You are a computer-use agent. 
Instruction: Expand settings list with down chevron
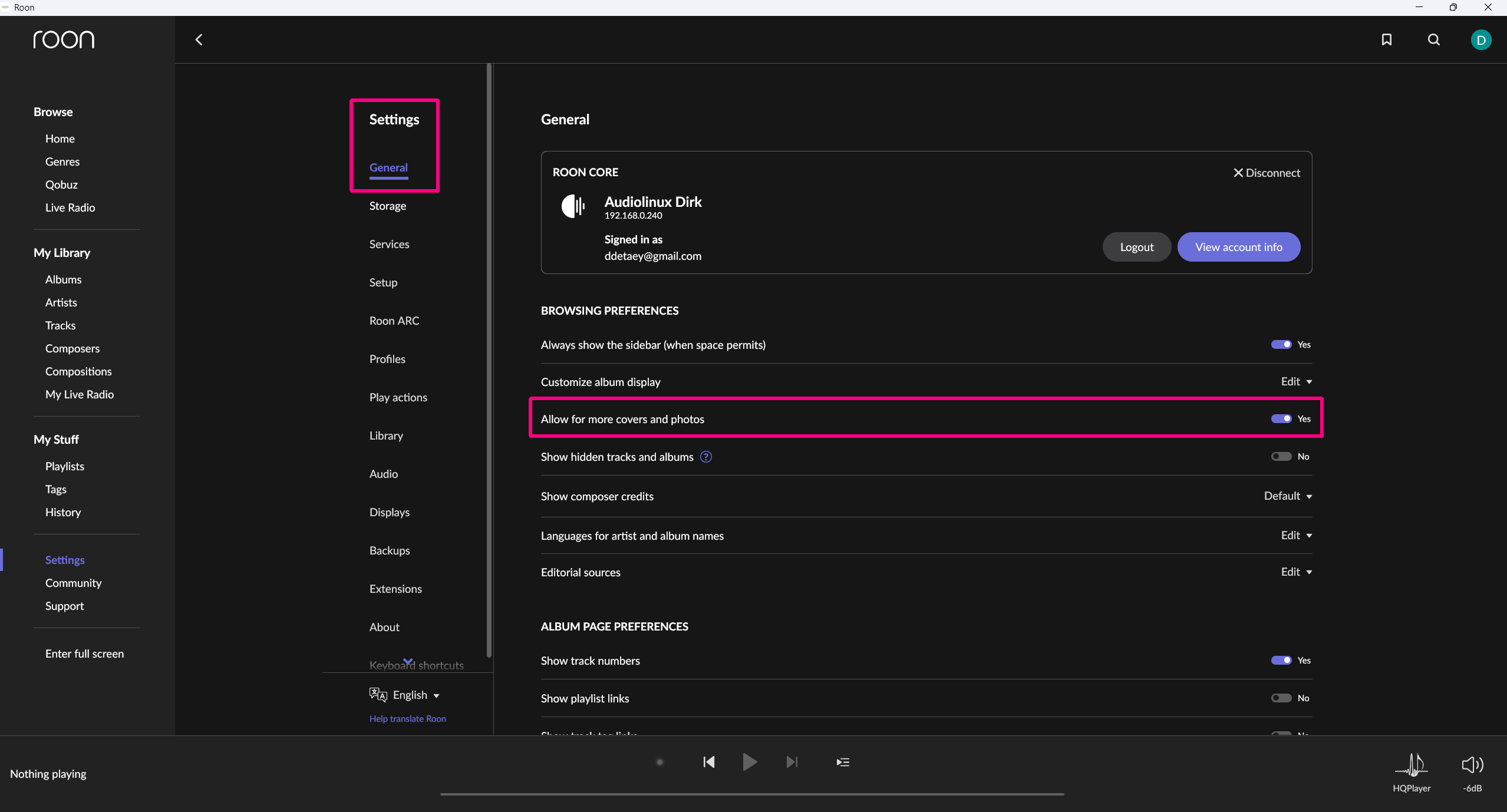point(408,661)
